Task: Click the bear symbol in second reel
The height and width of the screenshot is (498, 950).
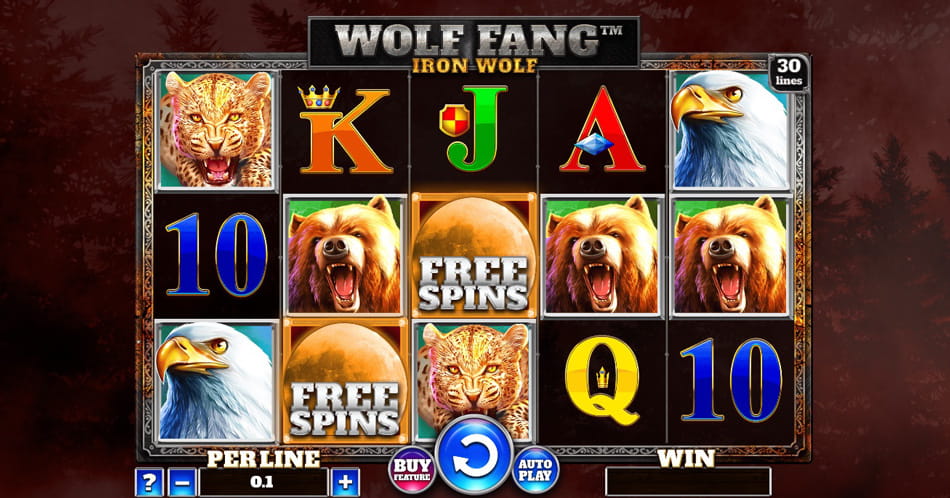Action: 344,255
